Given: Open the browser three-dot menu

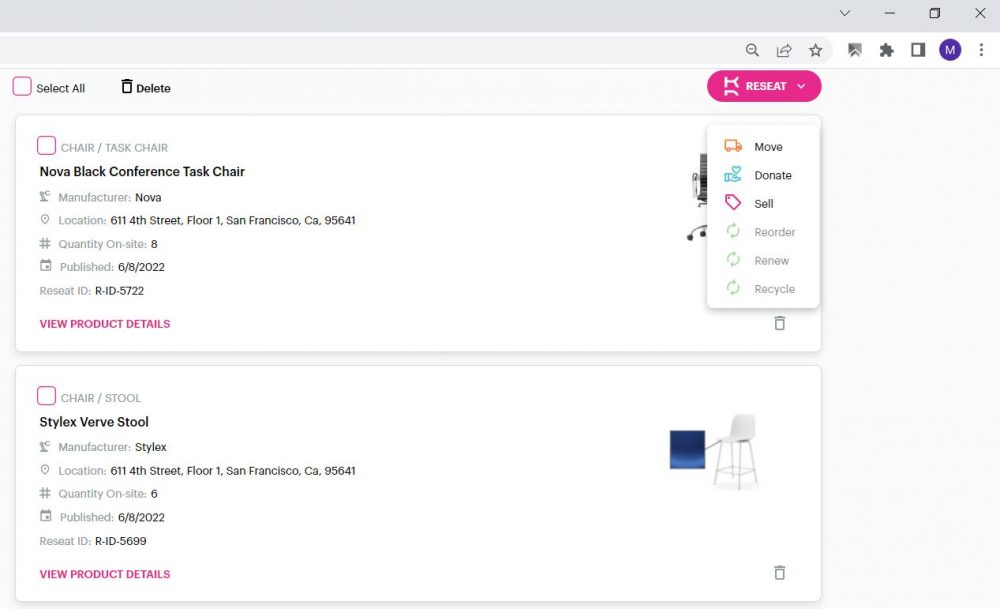Looking at the screenshot, I should coord(981,50).
